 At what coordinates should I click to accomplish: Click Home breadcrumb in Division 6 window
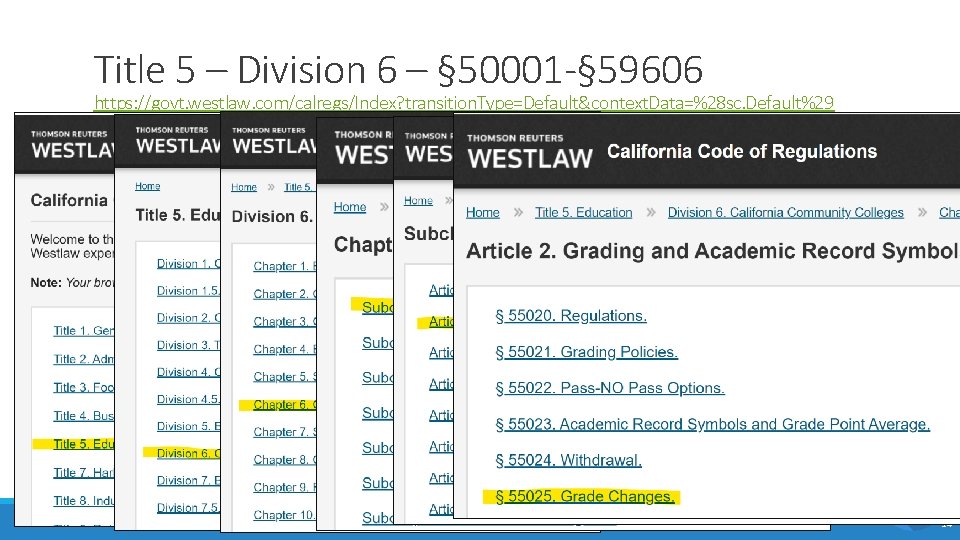click(x=244, y=187)
